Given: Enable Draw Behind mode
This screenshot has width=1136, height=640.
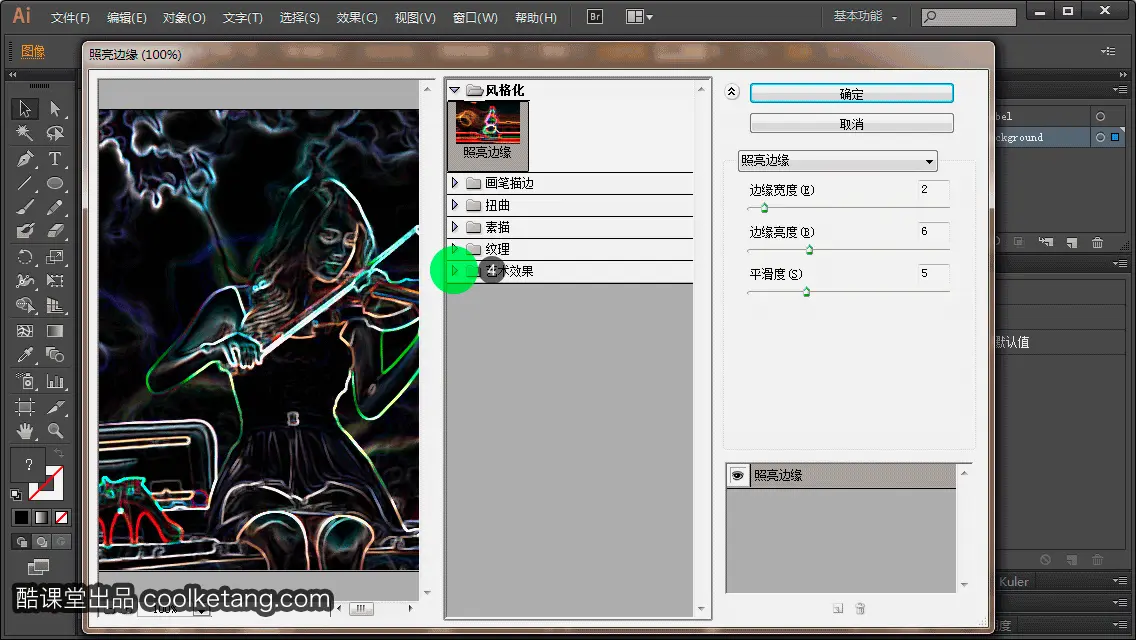Looking at the screenshot, I should pyautogui.click(x=42, y=541).
